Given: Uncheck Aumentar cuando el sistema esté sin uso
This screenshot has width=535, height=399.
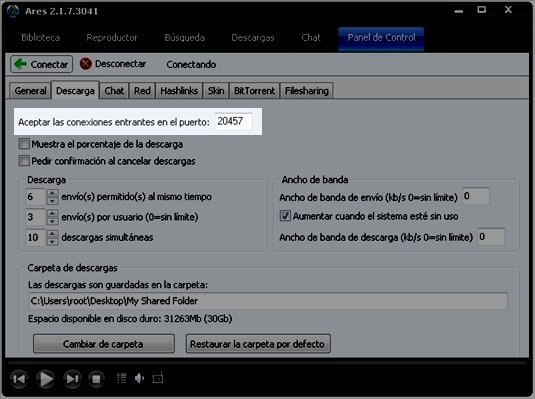Looking at the screenshot, I should [285, 216].
